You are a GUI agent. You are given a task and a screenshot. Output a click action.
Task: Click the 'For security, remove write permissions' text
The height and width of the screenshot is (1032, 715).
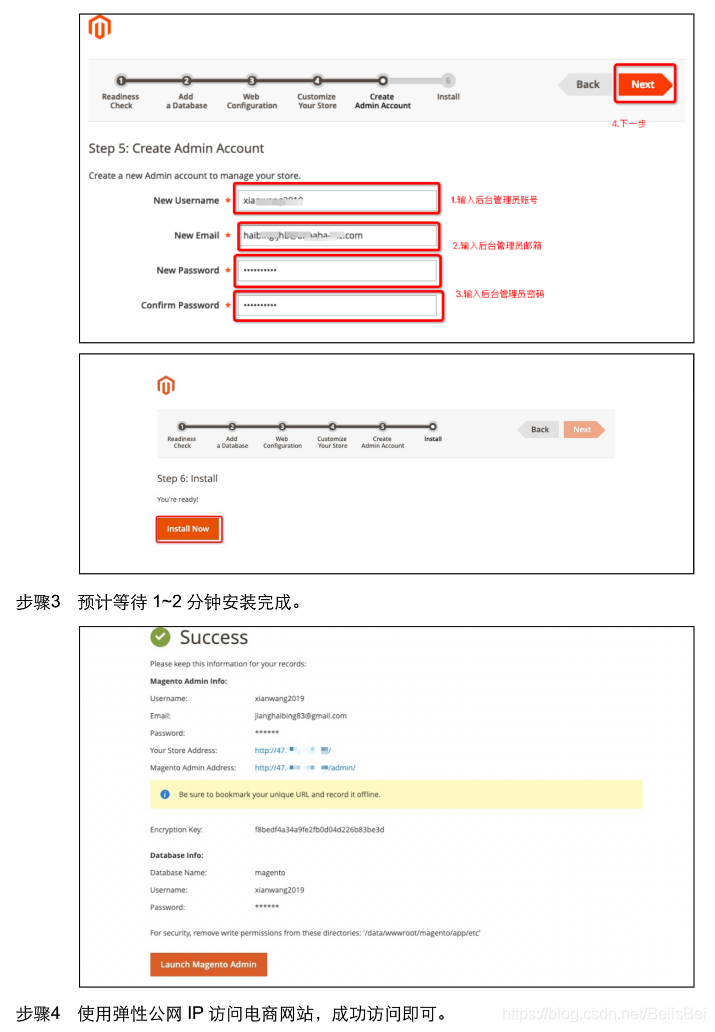click(x=315, y=933)
